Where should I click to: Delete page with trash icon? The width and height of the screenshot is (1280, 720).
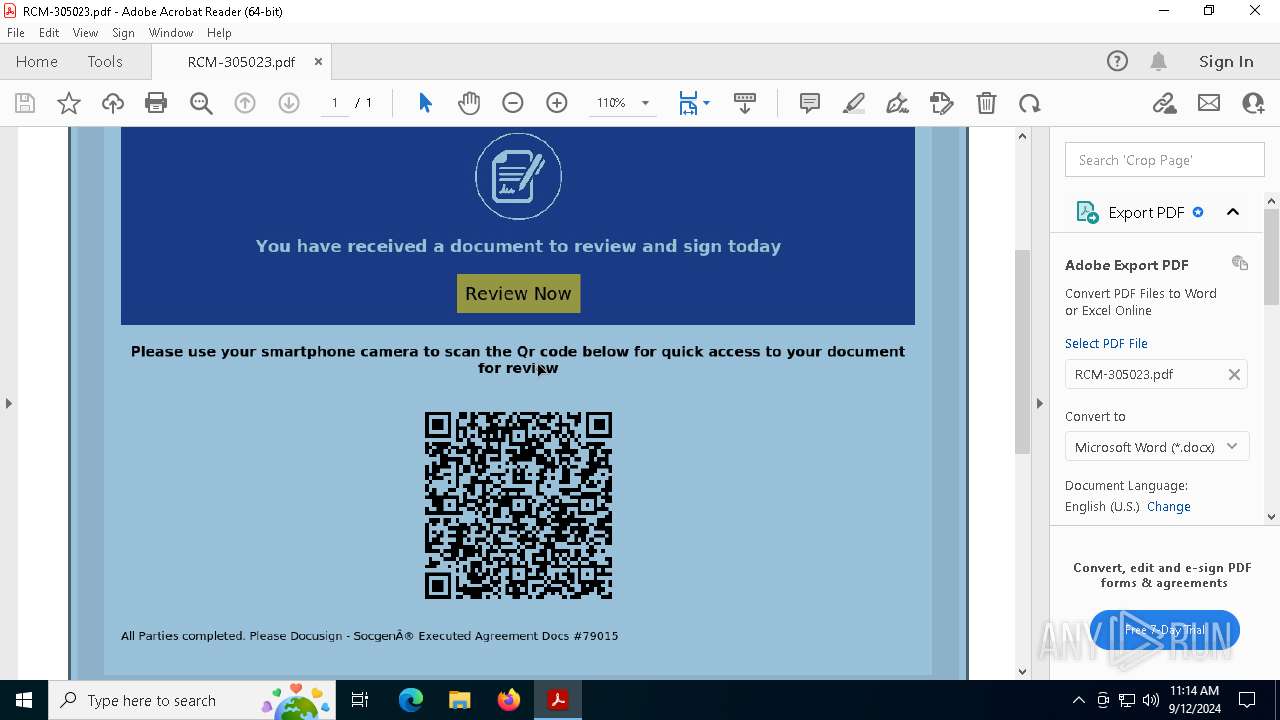click(x=986, y=103)
